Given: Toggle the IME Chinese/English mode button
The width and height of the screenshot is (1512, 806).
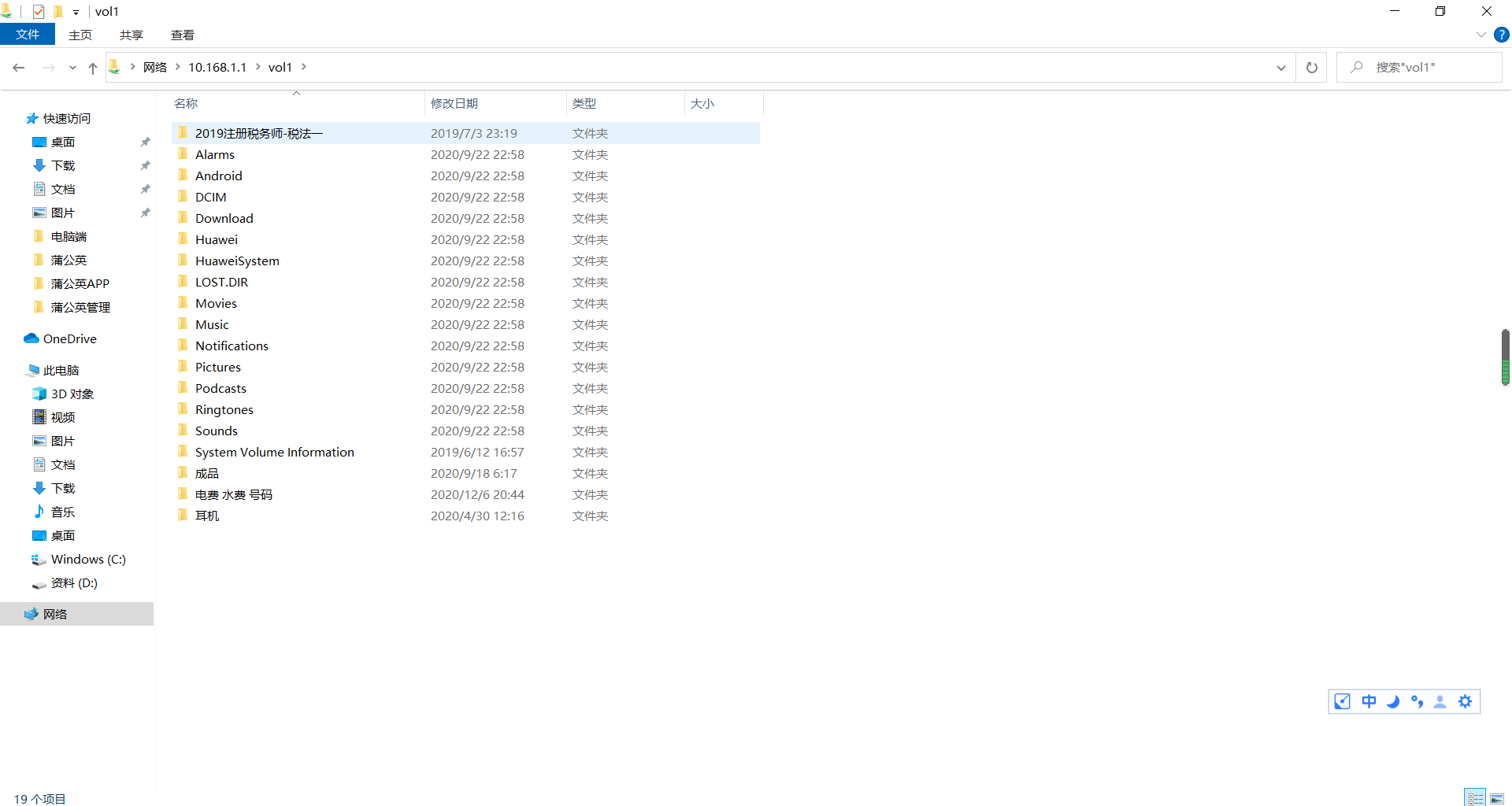Looking at the screenshot, I should (1369, 701).
